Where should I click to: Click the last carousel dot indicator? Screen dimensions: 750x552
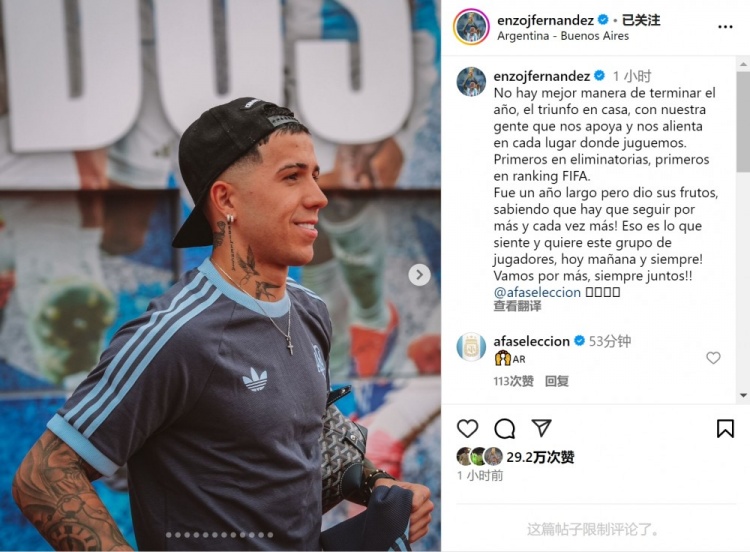point(270,535)
